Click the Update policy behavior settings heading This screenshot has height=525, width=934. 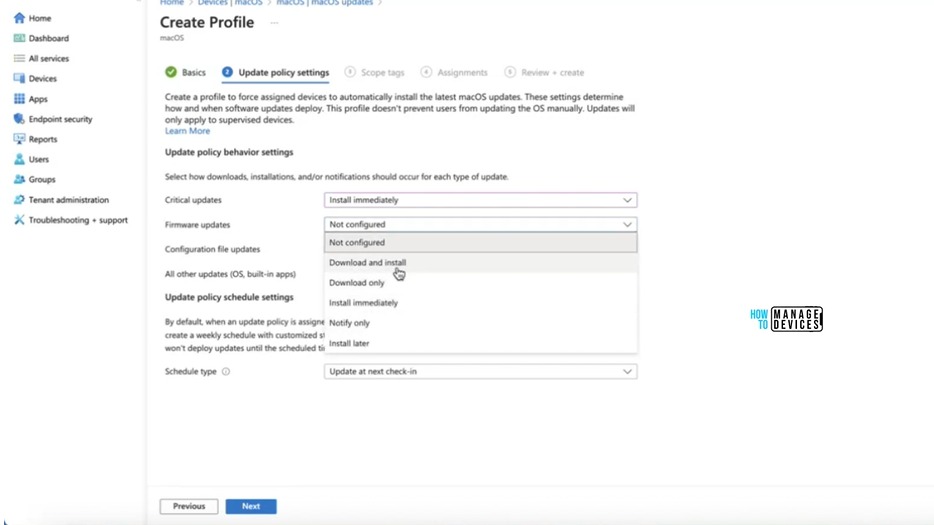click(x=229, y=153)
